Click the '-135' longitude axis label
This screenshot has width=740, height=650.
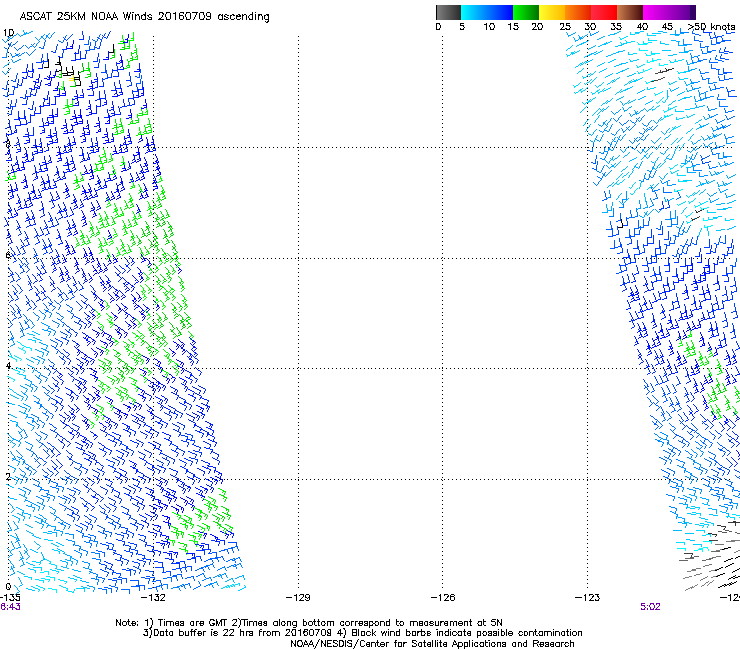point(10,598)
